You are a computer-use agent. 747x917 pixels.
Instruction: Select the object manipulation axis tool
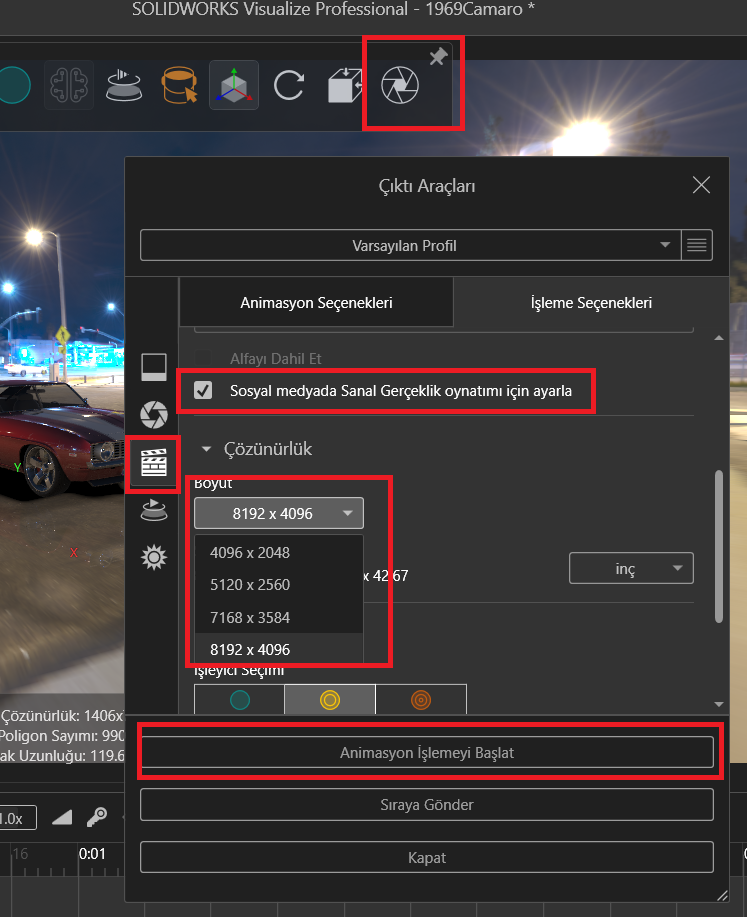pyautogui.click(x=234, y=86)
